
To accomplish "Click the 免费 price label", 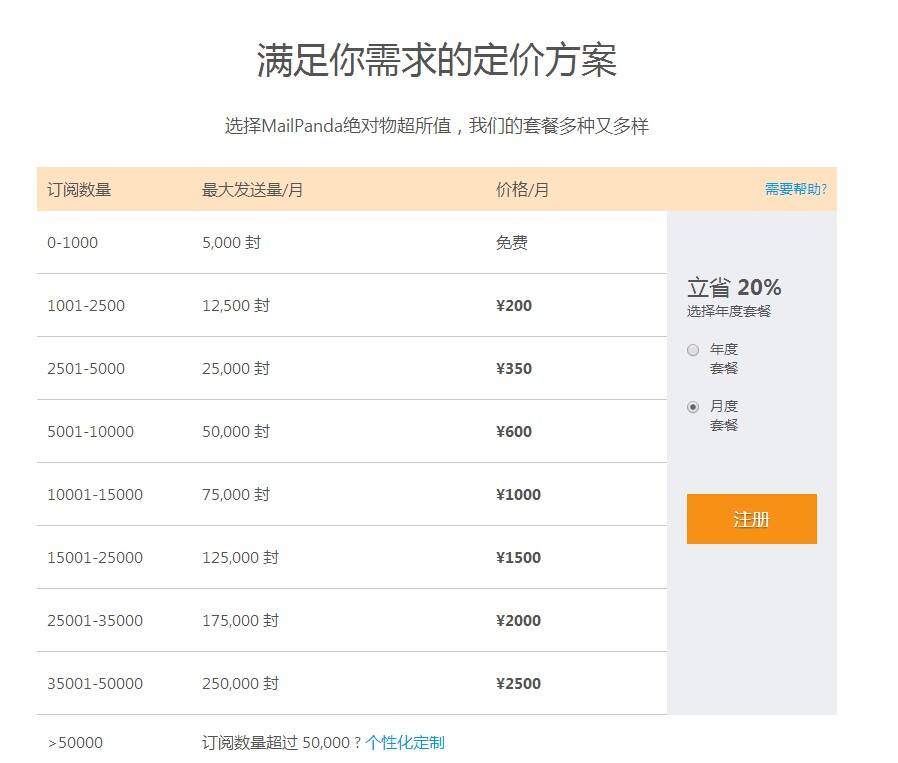I will (x=511, y=242).
